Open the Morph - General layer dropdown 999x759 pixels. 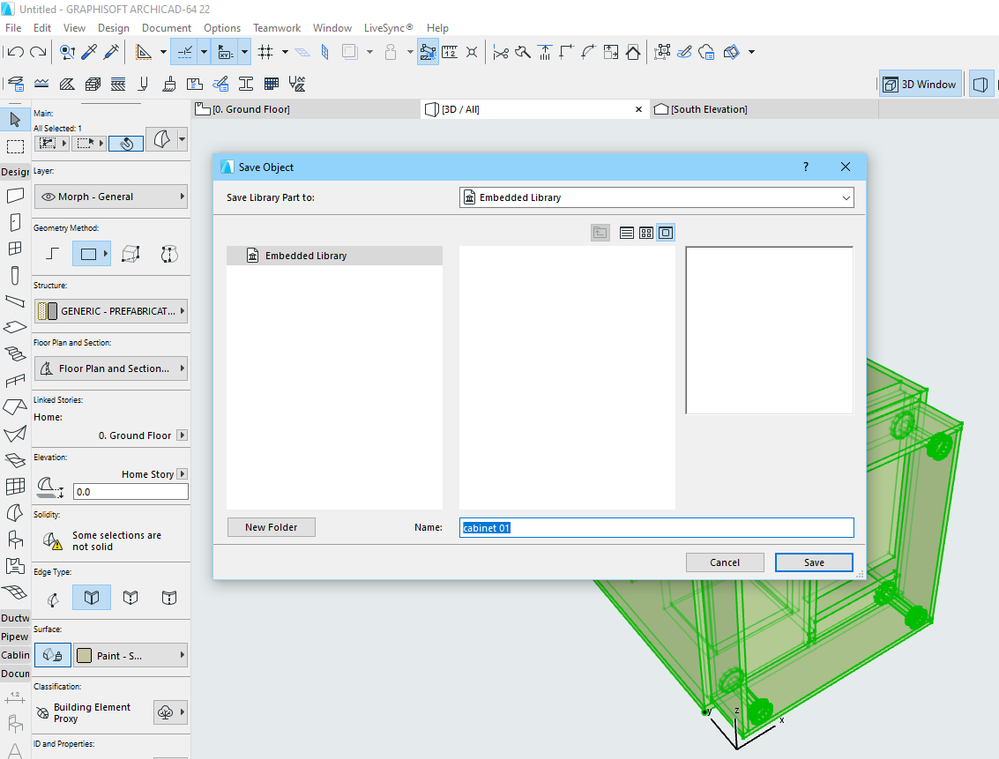(x=110, y=197)
